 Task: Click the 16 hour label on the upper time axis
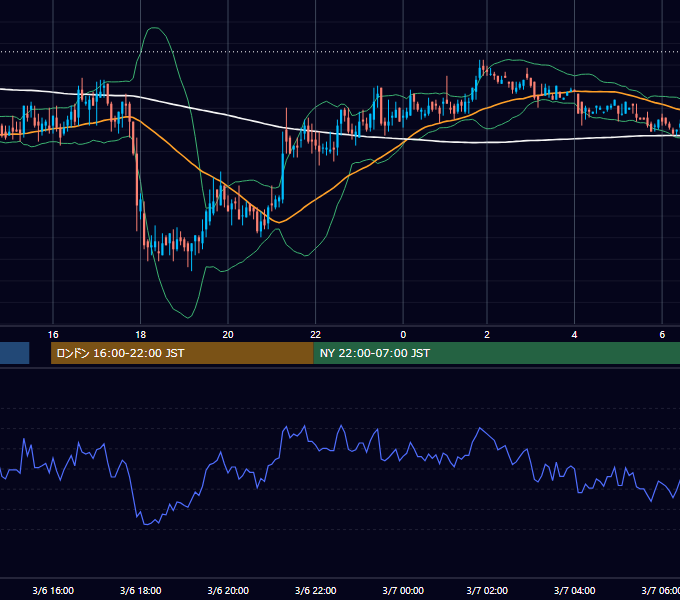tap(53, 335)
